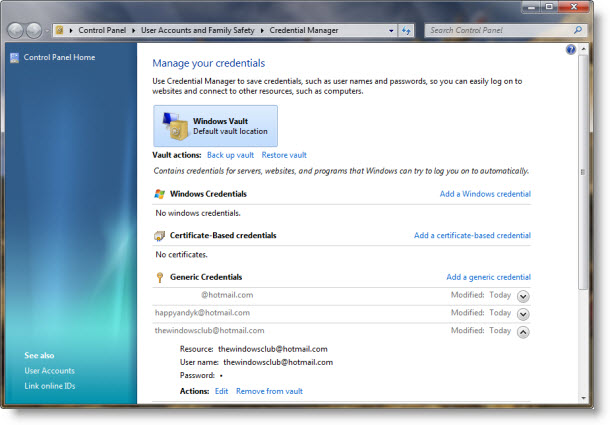Select Credential Manager breadcrumb segment
This screenshot has height=425, width=610.
pyautogui.click(x=304, y=30)
